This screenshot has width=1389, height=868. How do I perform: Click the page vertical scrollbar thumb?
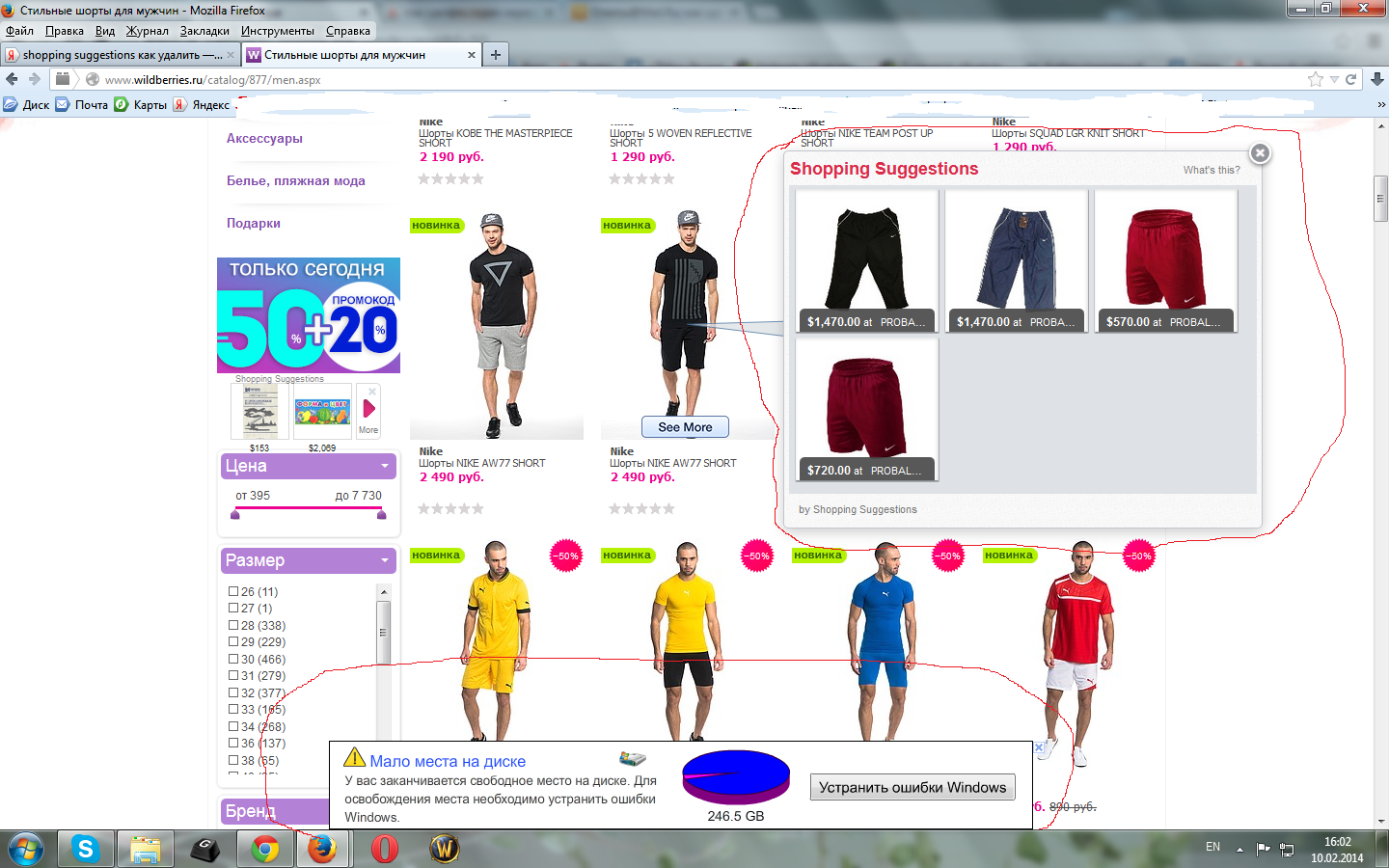tap(1381, 200)
